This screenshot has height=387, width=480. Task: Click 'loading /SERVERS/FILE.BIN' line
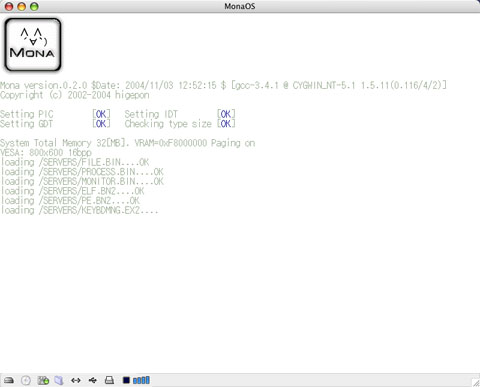[x=75, y=162]
